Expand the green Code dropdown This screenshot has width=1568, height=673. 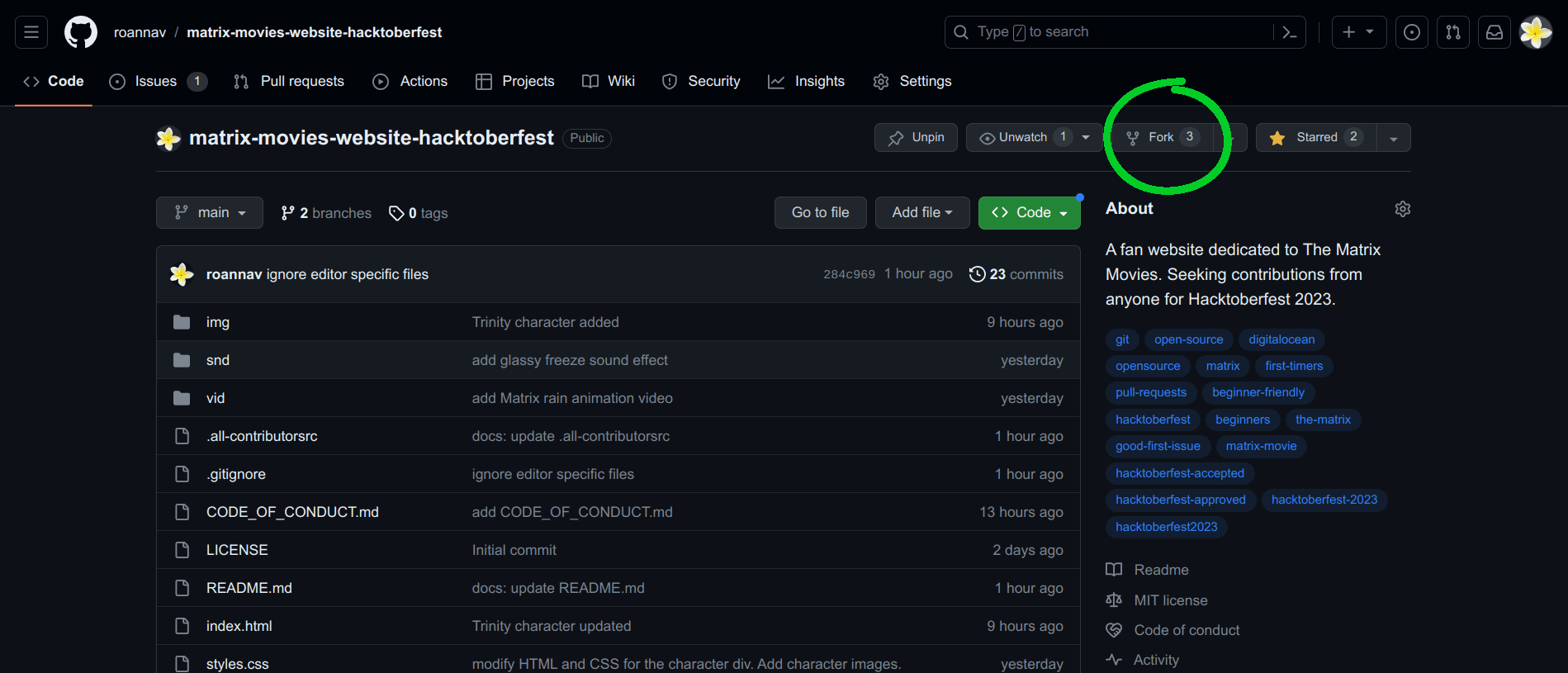[1029, 212]
